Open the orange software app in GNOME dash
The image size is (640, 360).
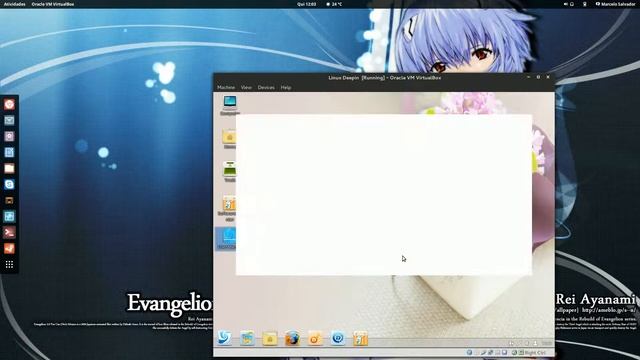[9, 248]
